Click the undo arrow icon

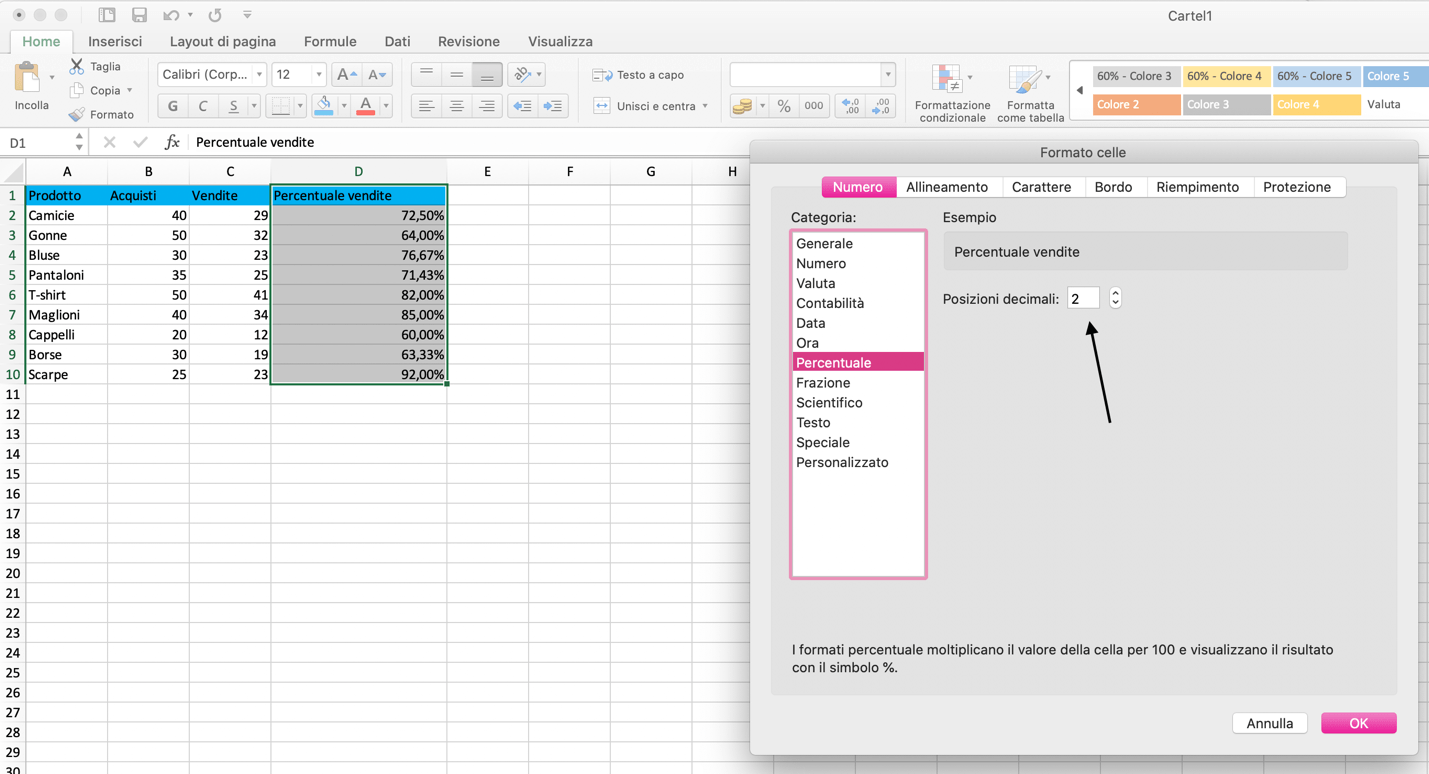(171, 15)
